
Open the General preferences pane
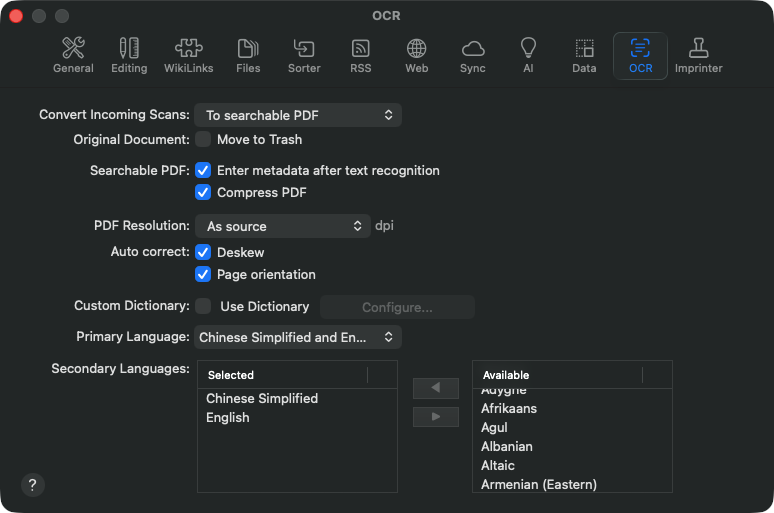73,55
